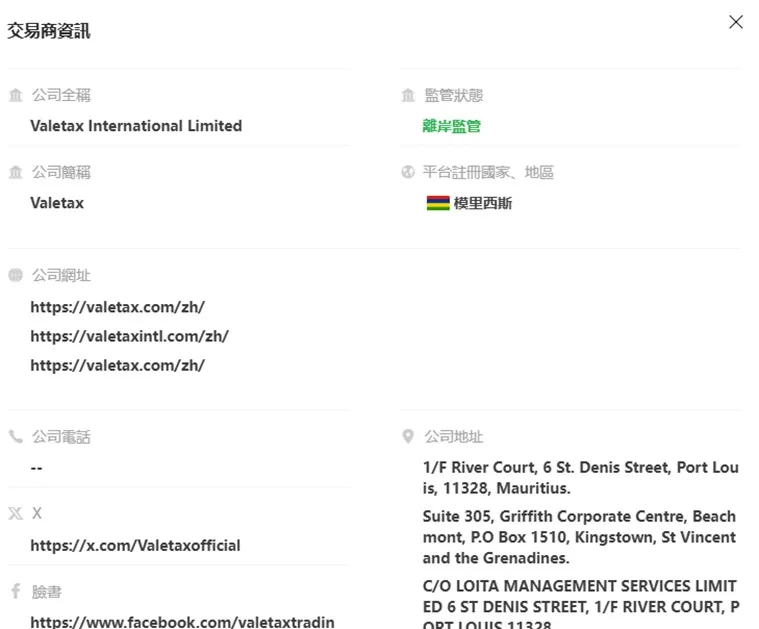This screenshot has width=759, height=629.
Task: Close the broker information dialog
Action: (x=735, y=22)
